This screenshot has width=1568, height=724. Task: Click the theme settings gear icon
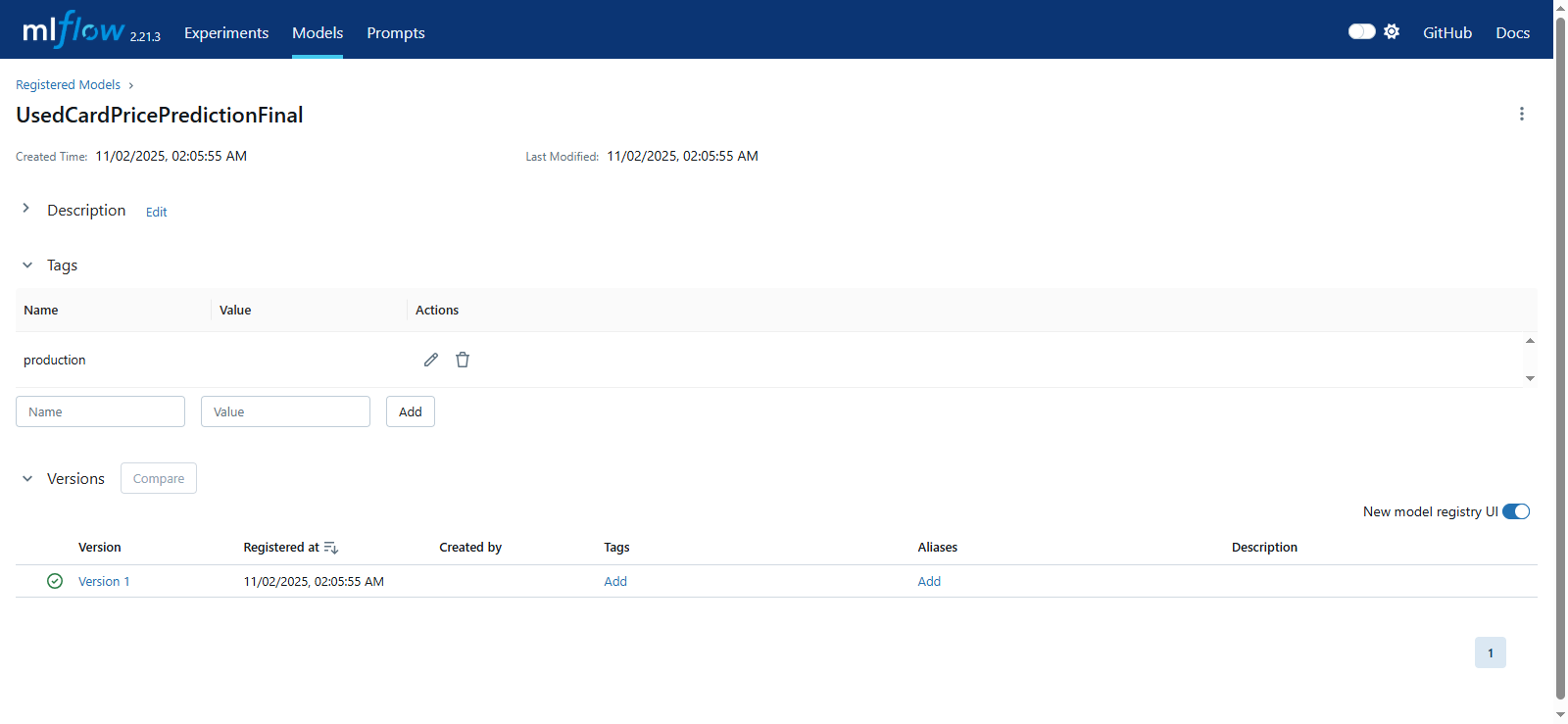click(1392, 31)
